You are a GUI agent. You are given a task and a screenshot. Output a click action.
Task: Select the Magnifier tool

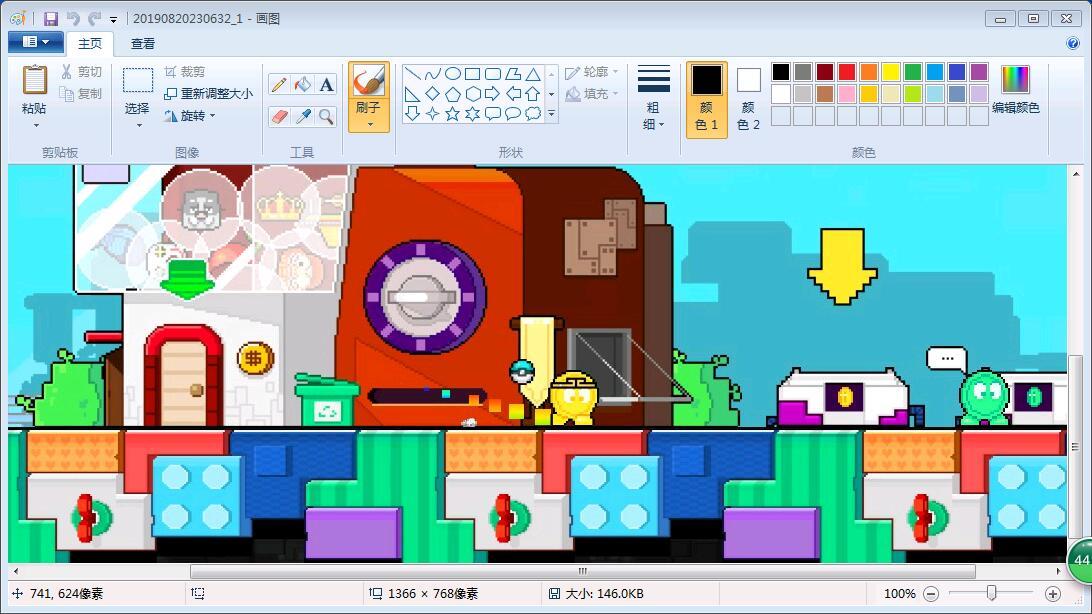[326, 116]
